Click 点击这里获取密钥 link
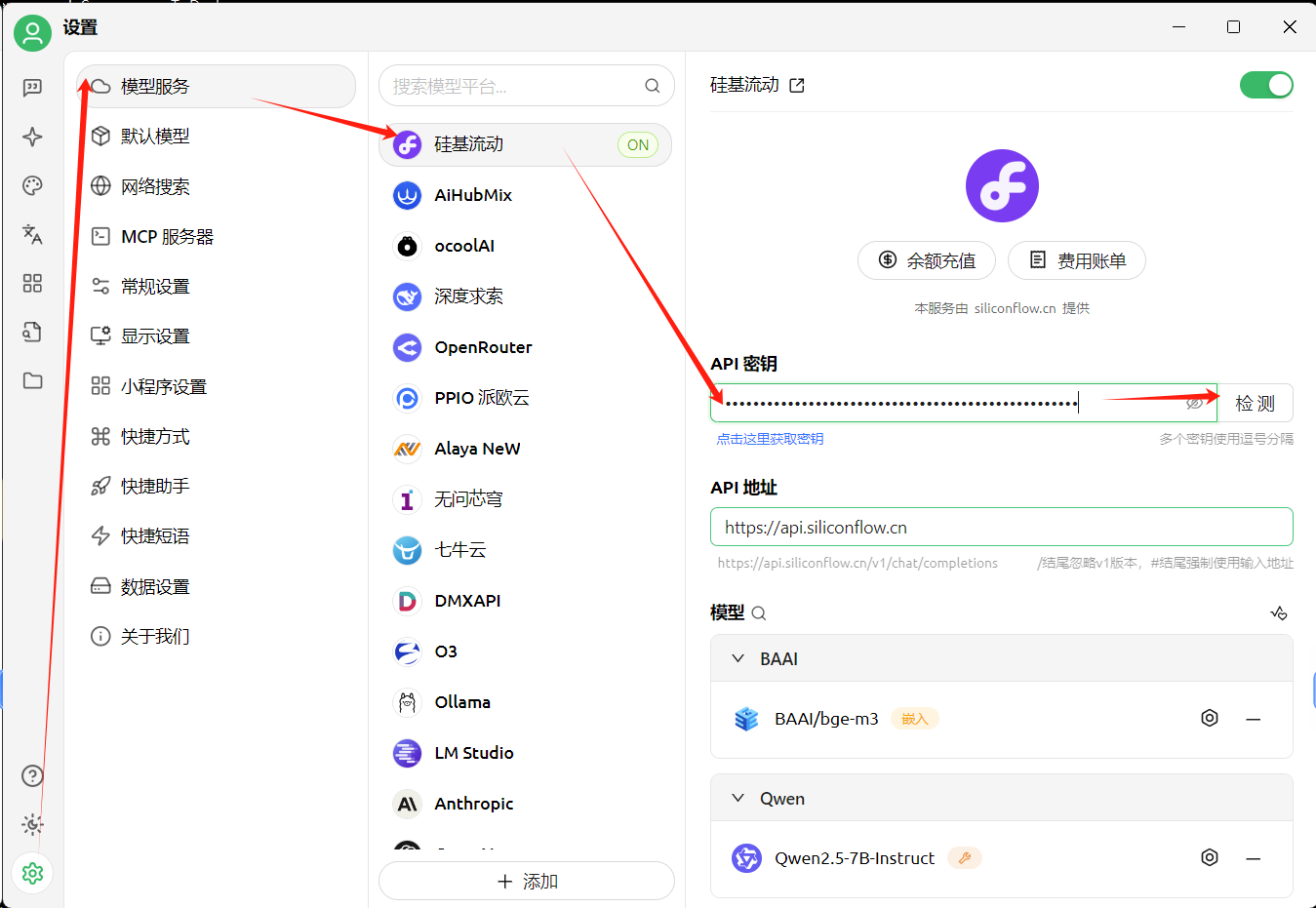The width and height of the screenshot is (1316, 908). click(770, 439)
